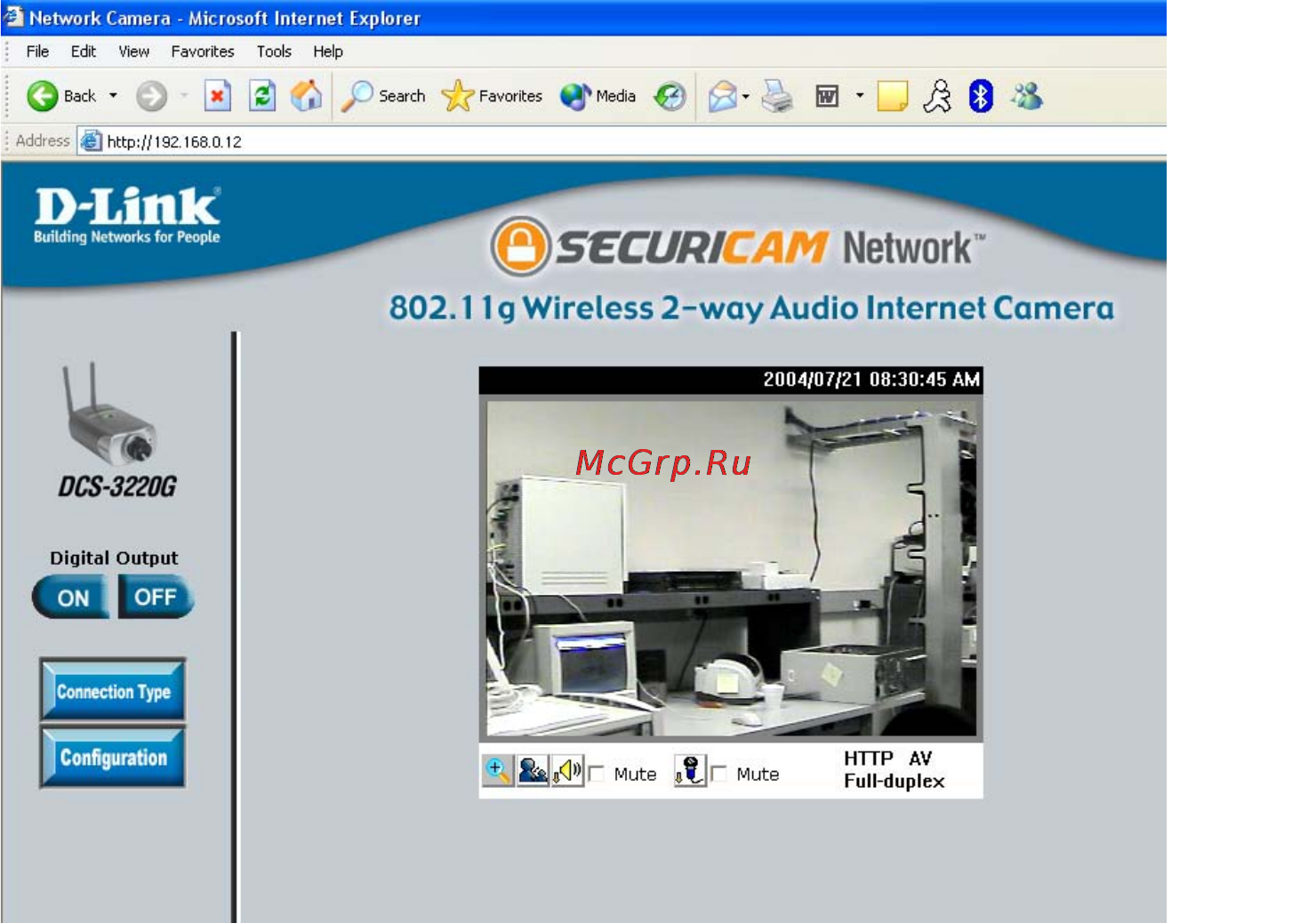Open the Favorites star toolbar button

click(x=492, y=96)
